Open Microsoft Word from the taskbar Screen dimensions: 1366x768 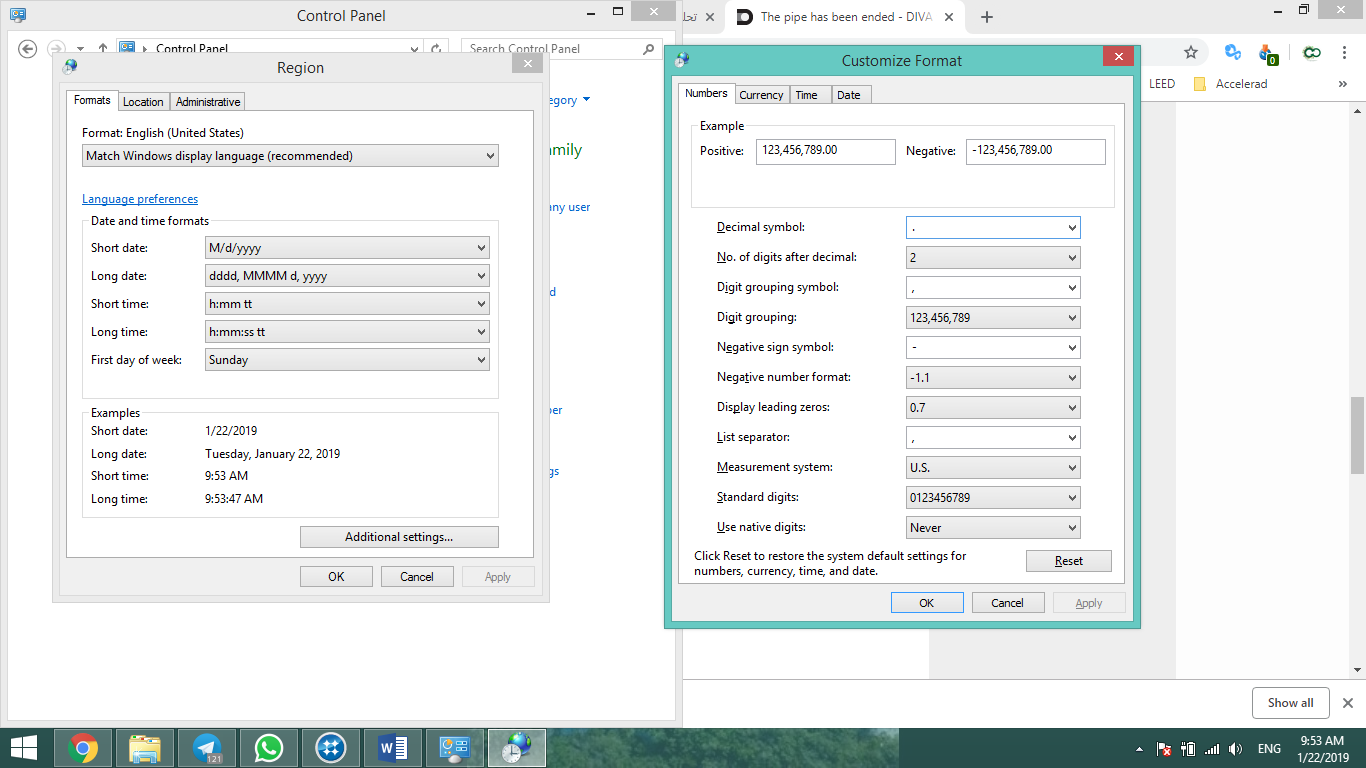tap(393, 748)
